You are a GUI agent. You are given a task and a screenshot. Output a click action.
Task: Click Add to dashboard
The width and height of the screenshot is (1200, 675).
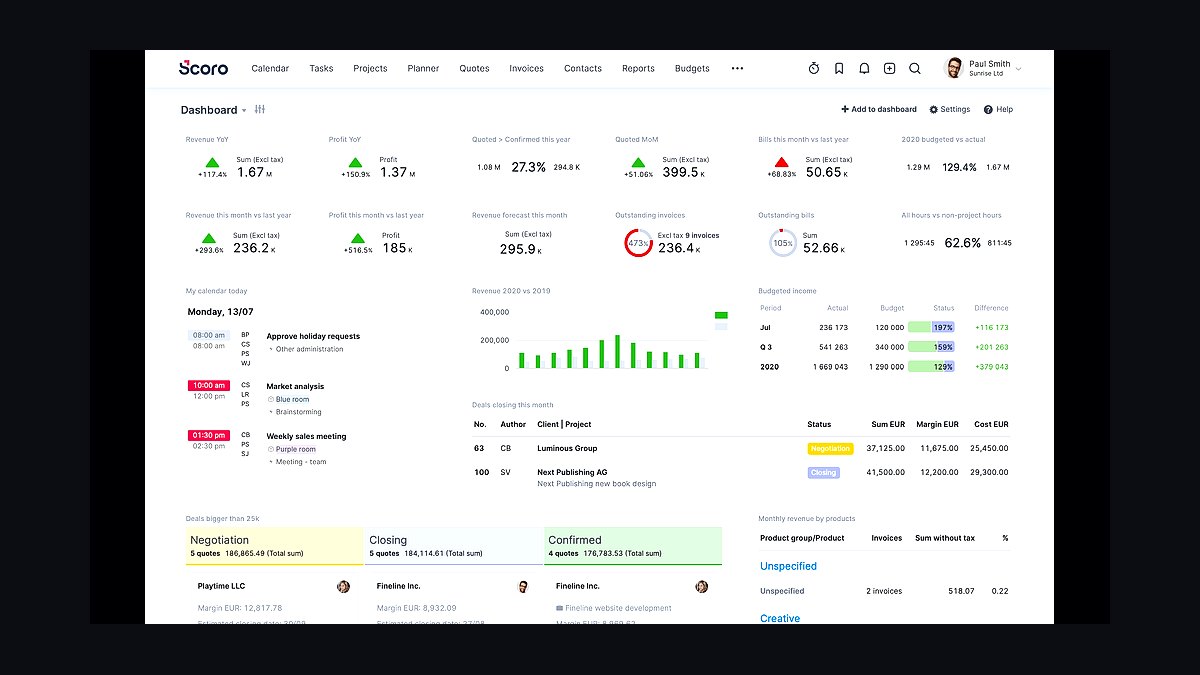(x=879, y=109)
